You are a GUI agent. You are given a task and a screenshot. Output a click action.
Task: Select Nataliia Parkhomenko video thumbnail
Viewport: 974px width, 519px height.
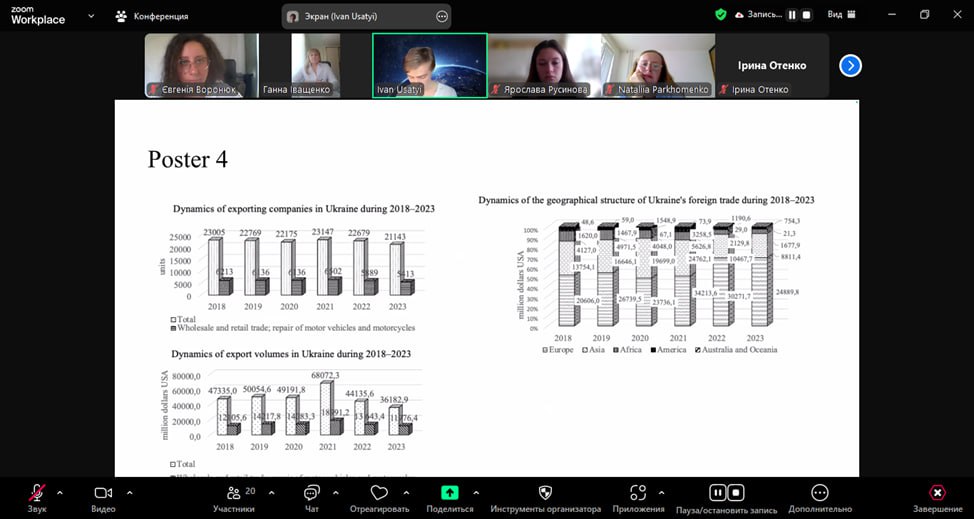pos(658,65)
